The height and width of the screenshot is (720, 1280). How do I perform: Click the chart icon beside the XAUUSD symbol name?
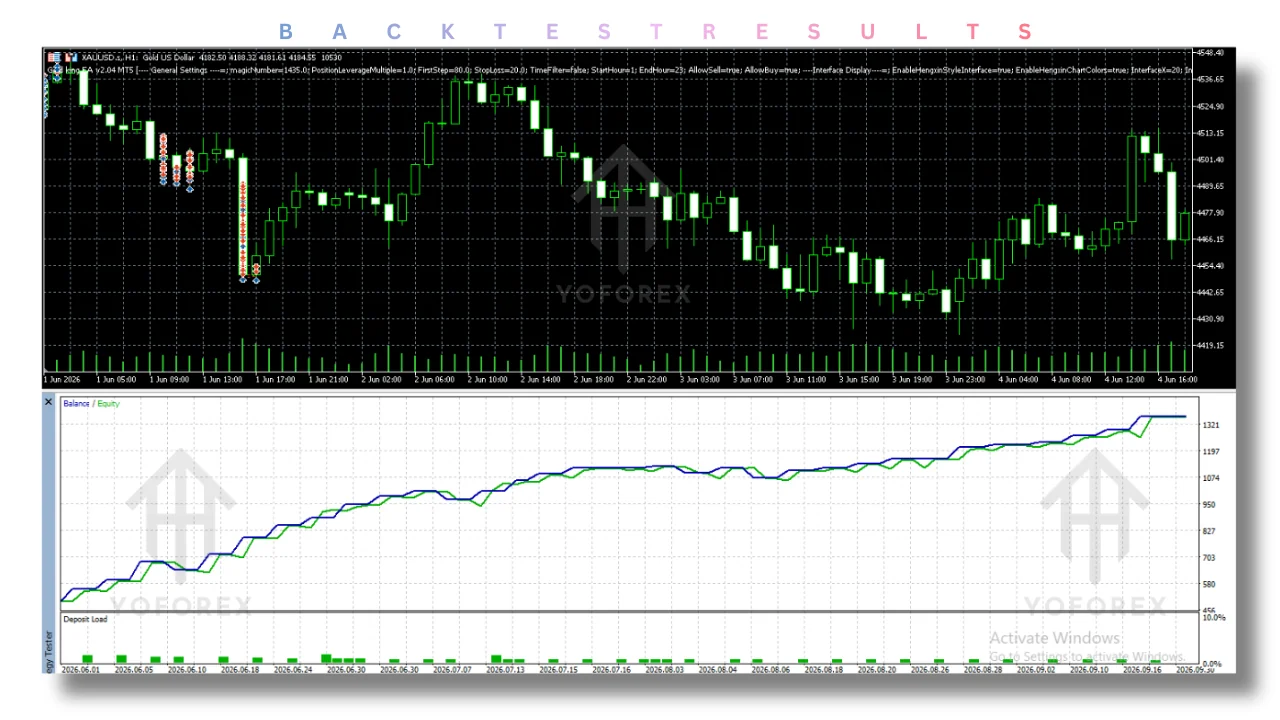(71, 57)
